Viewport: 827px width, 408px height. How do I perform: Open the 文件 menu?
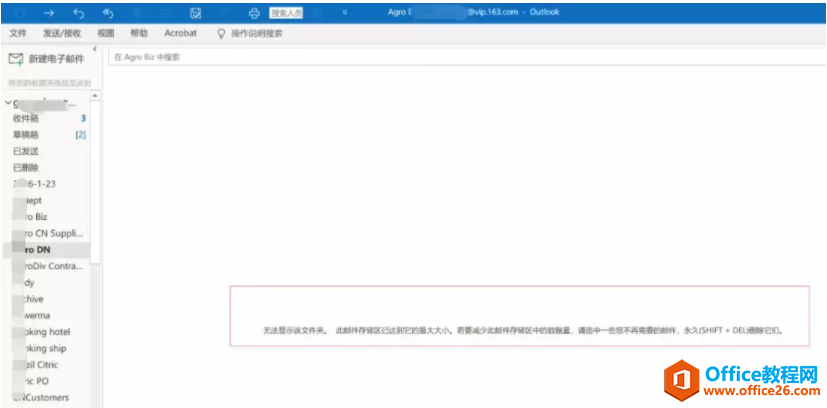coord(18,33)
